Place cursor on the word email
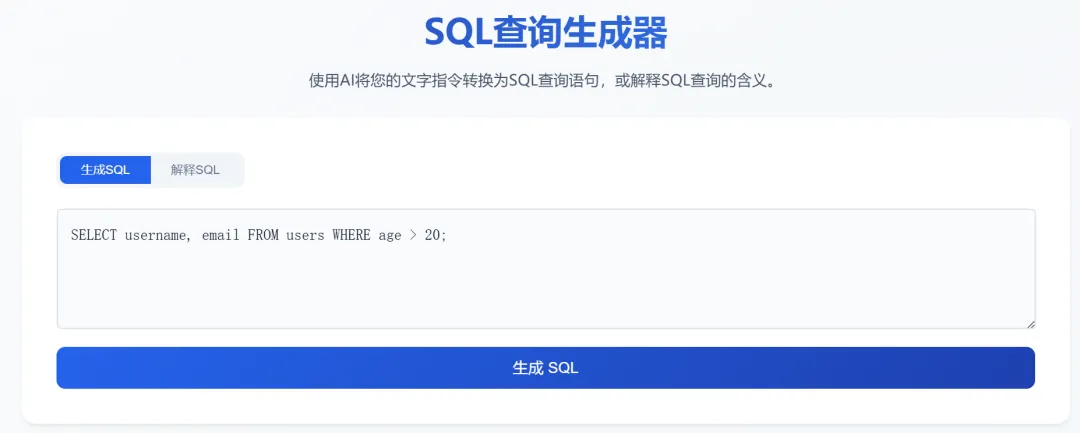 [x=220, y=236]
